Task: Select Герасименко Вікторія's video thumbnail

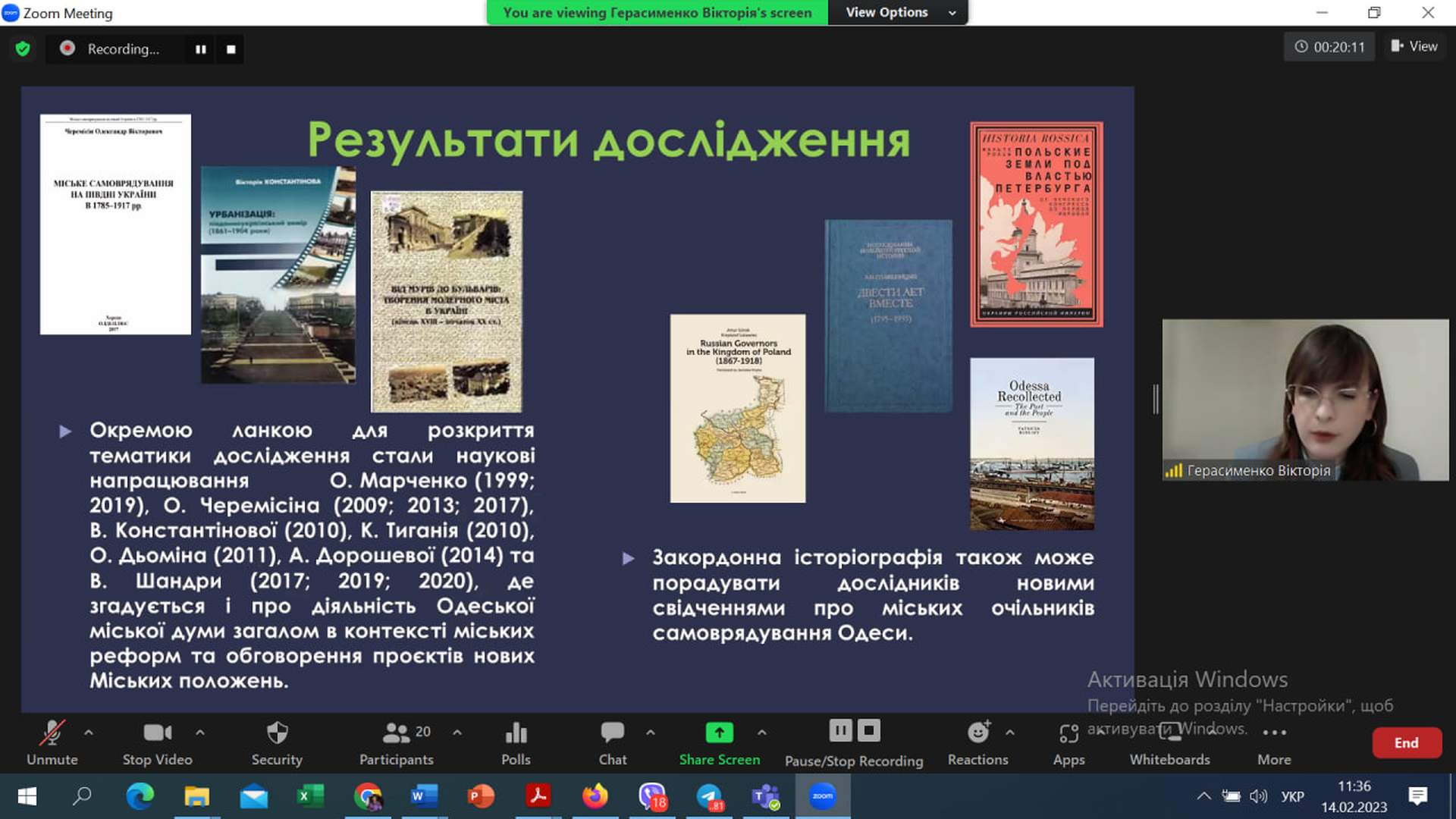Action: pos(1305,400)
